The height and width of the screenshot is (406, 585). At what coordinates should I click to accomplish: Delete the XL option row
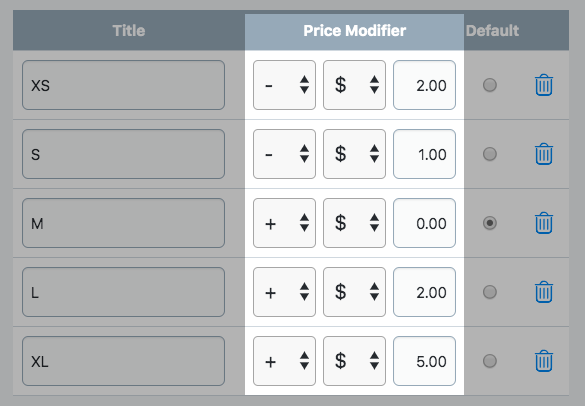point(544,361)
